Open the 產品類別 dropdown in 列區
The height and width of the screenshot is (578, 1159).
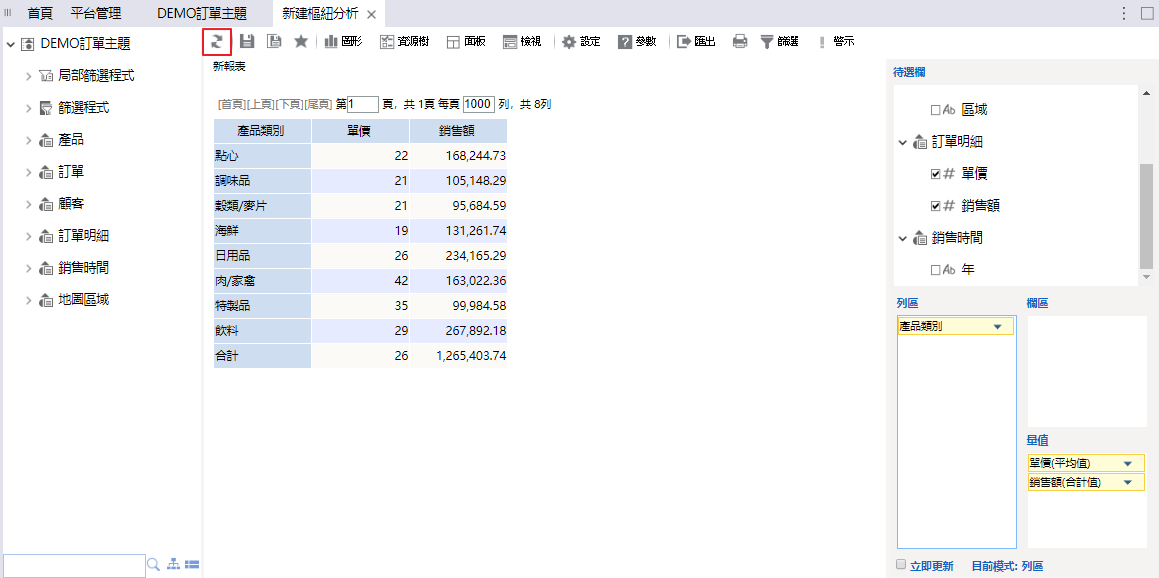pos(997,327)
